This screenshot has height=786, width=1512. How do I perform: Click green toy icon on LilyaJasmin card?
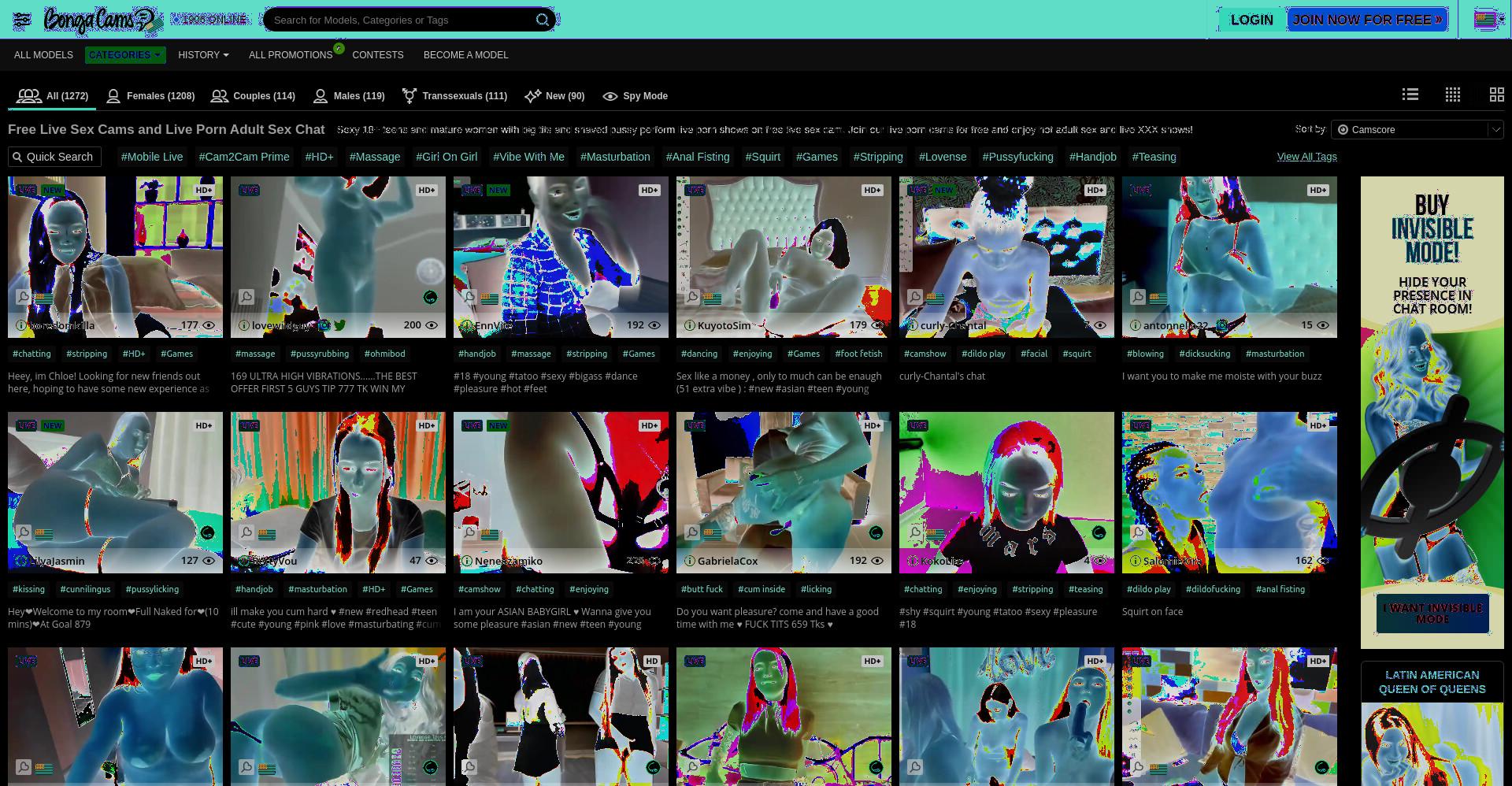(x=207, y=533)
